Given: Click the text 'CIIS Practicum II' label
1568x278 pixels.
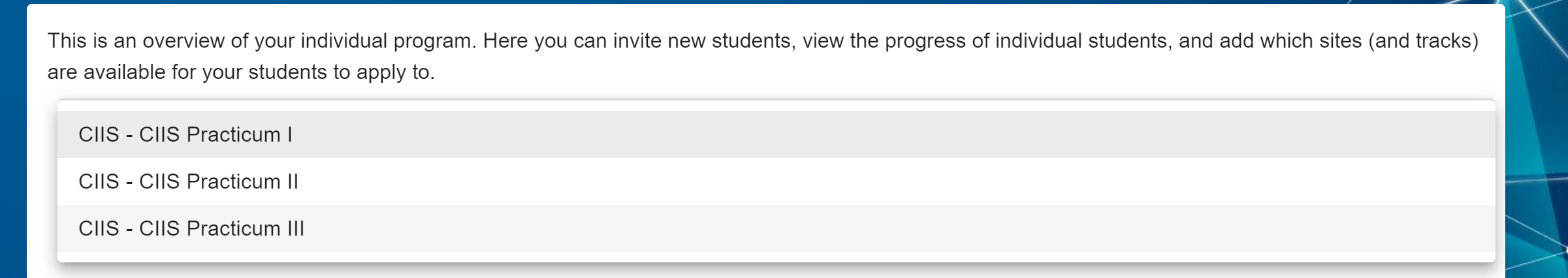Looking at the screenshot, I should (x=219, y=181).
